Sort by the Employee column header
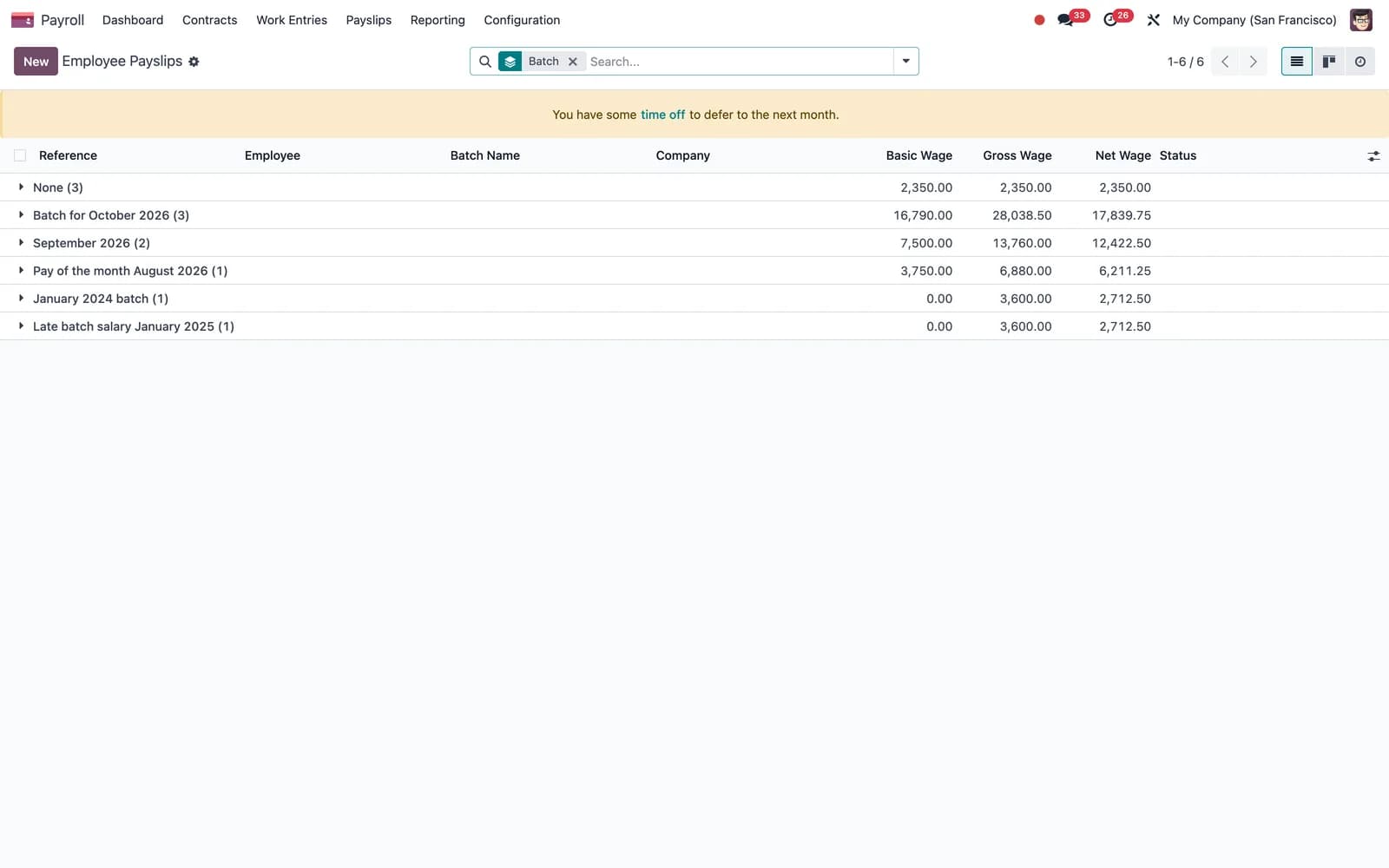 point(273,155)
